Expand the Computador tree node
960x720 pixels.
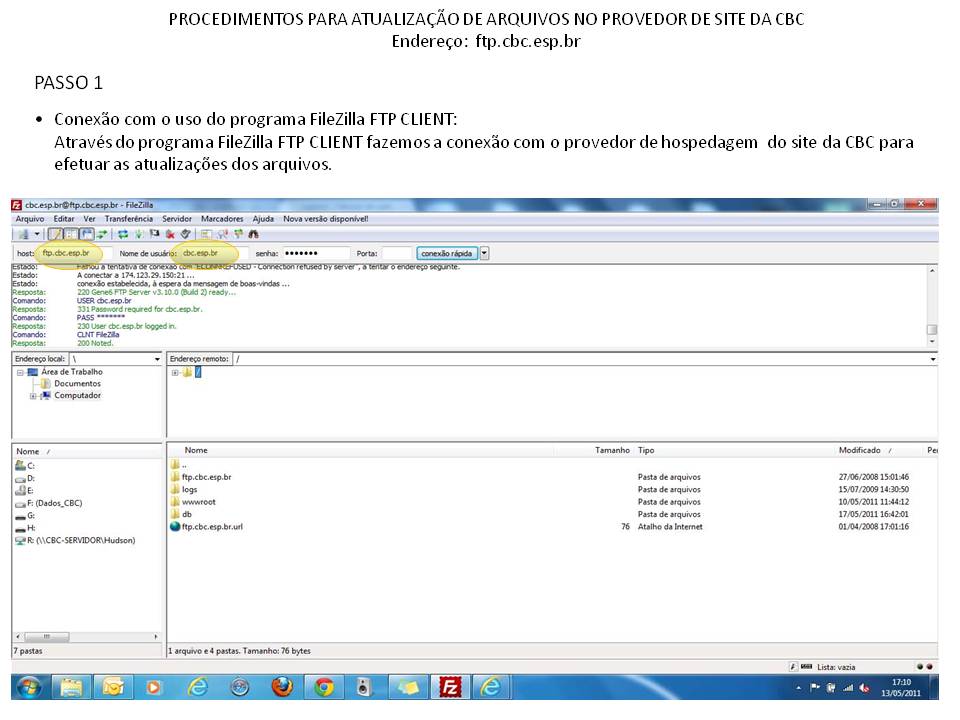[33, 396]
